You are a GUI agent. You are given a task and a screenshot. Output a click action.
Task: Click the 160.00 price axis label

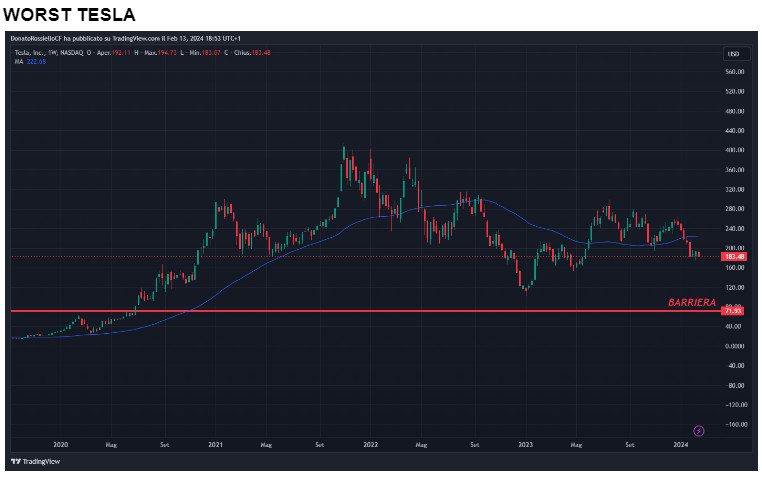(734, 268)
